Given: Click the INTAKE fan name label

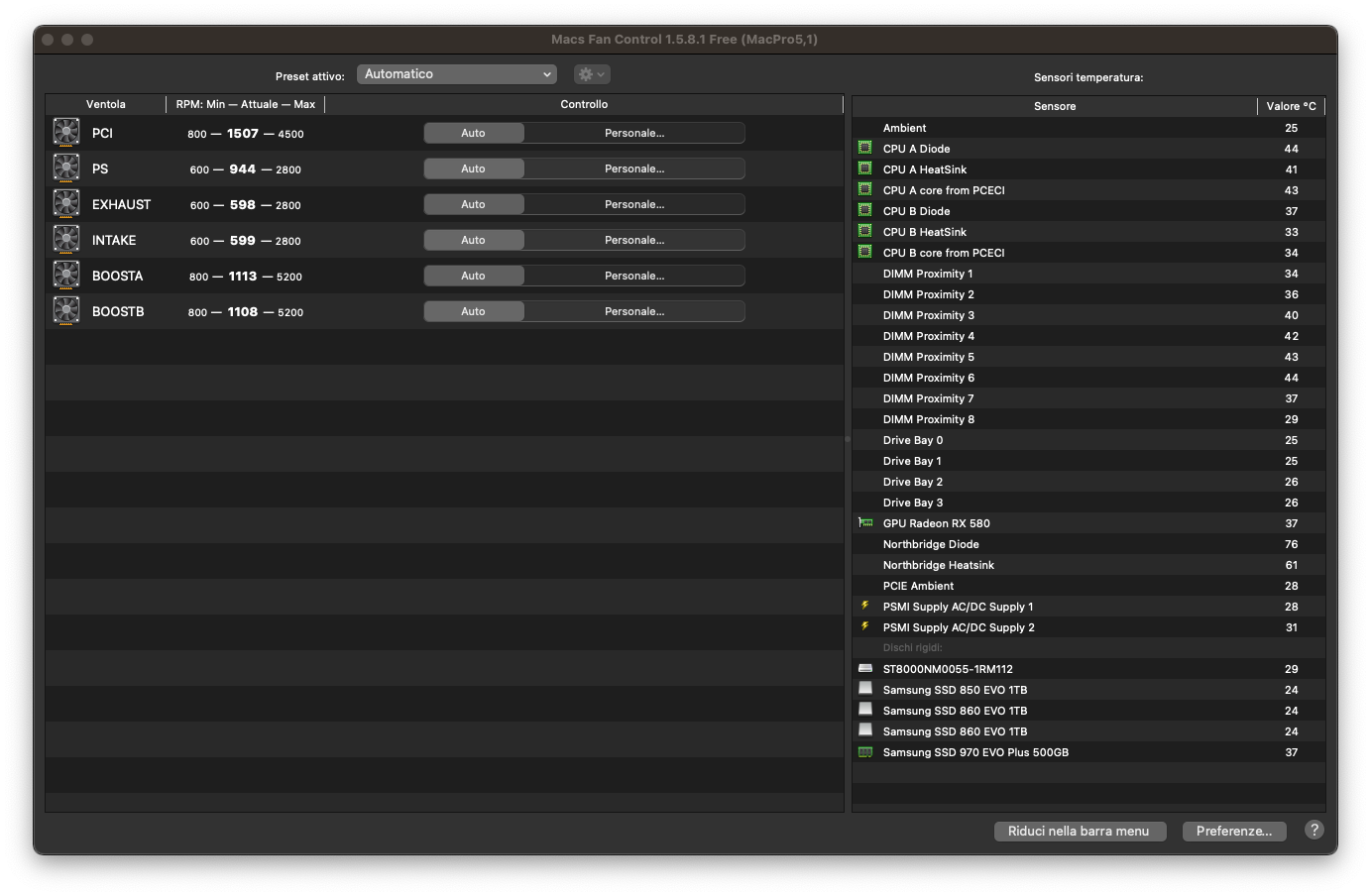Looking at the screenshot, I should [x=114, y=240].
